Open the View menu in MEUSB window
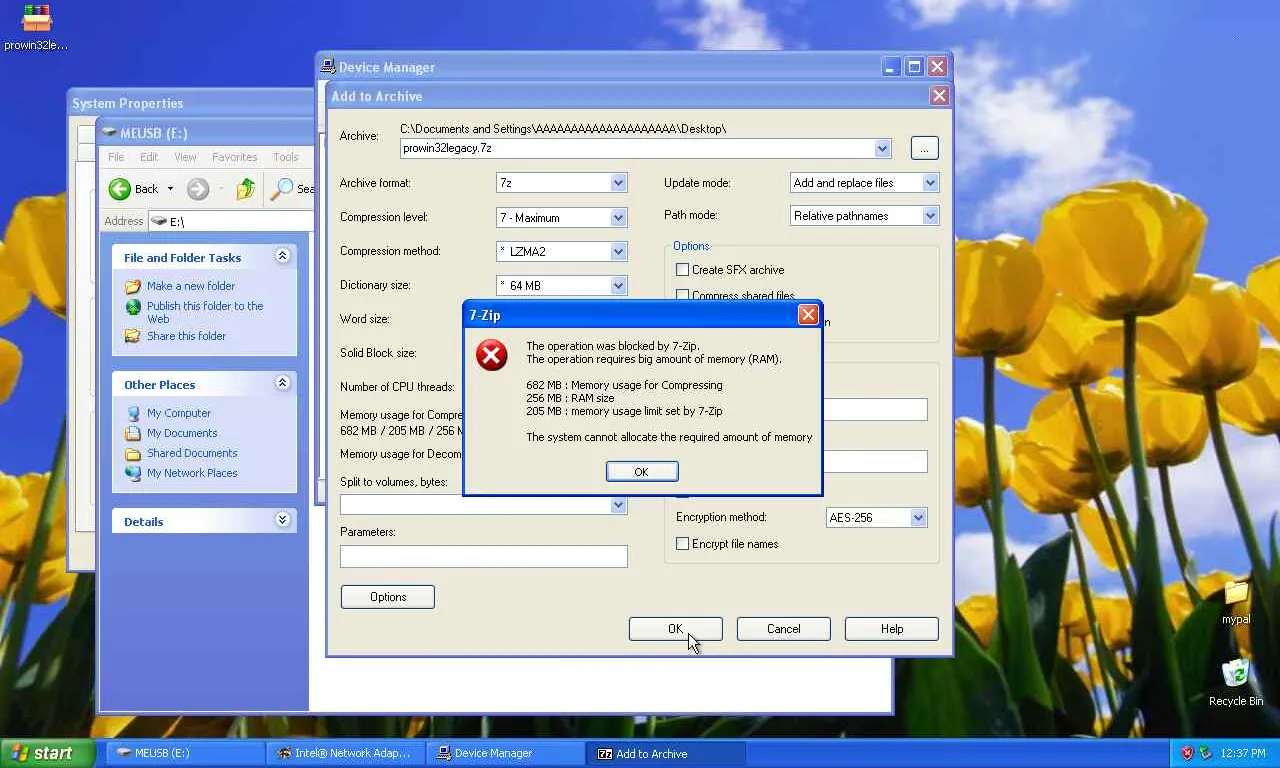1280x768 pixels. click(x=185, y=157)
